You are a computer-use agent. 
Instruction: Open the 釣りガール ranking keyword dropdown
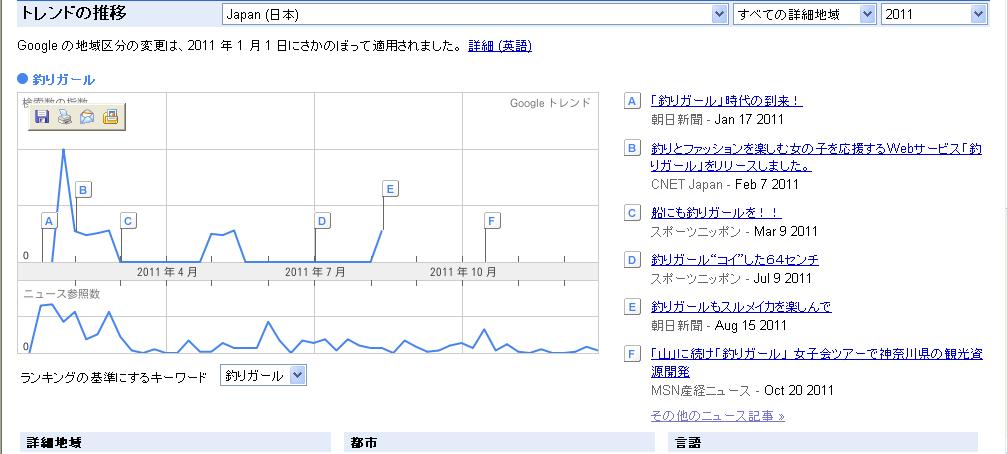(x=263, y=376)
